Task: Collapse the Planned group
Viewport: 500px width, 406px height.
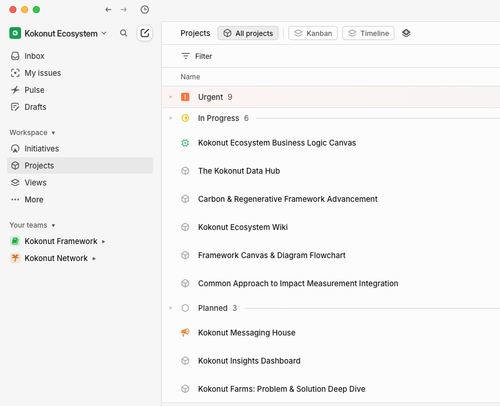Action: [171, 308]
